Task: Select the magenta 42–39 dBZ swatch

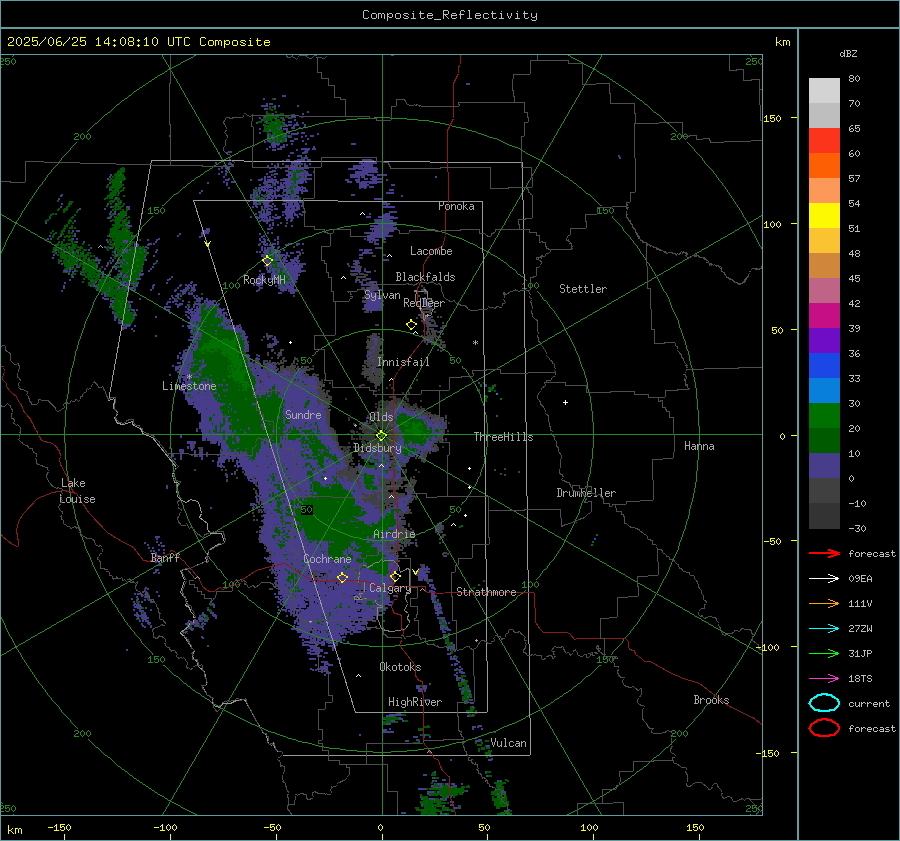Action: pos(824,316)
